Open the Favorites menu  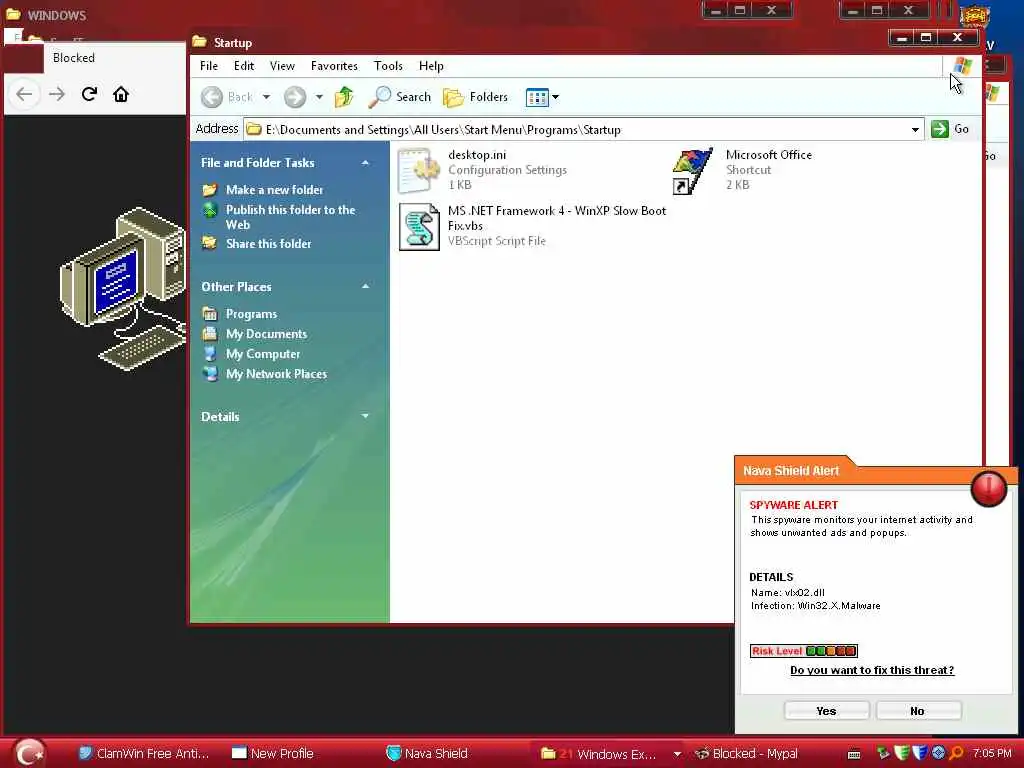(x=334, y=66)
